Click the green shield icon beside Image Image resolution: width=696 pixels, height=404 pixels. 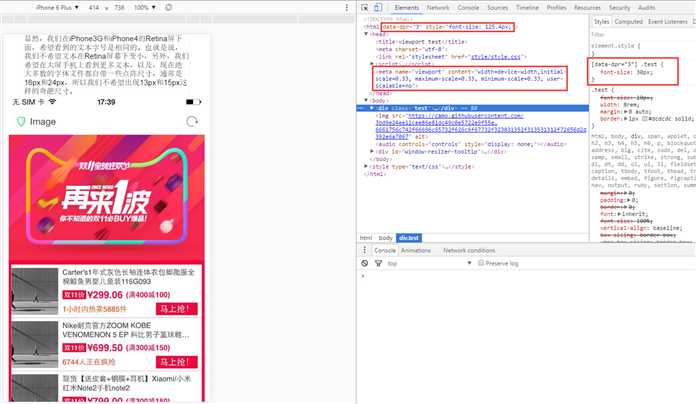click(20, 121)
